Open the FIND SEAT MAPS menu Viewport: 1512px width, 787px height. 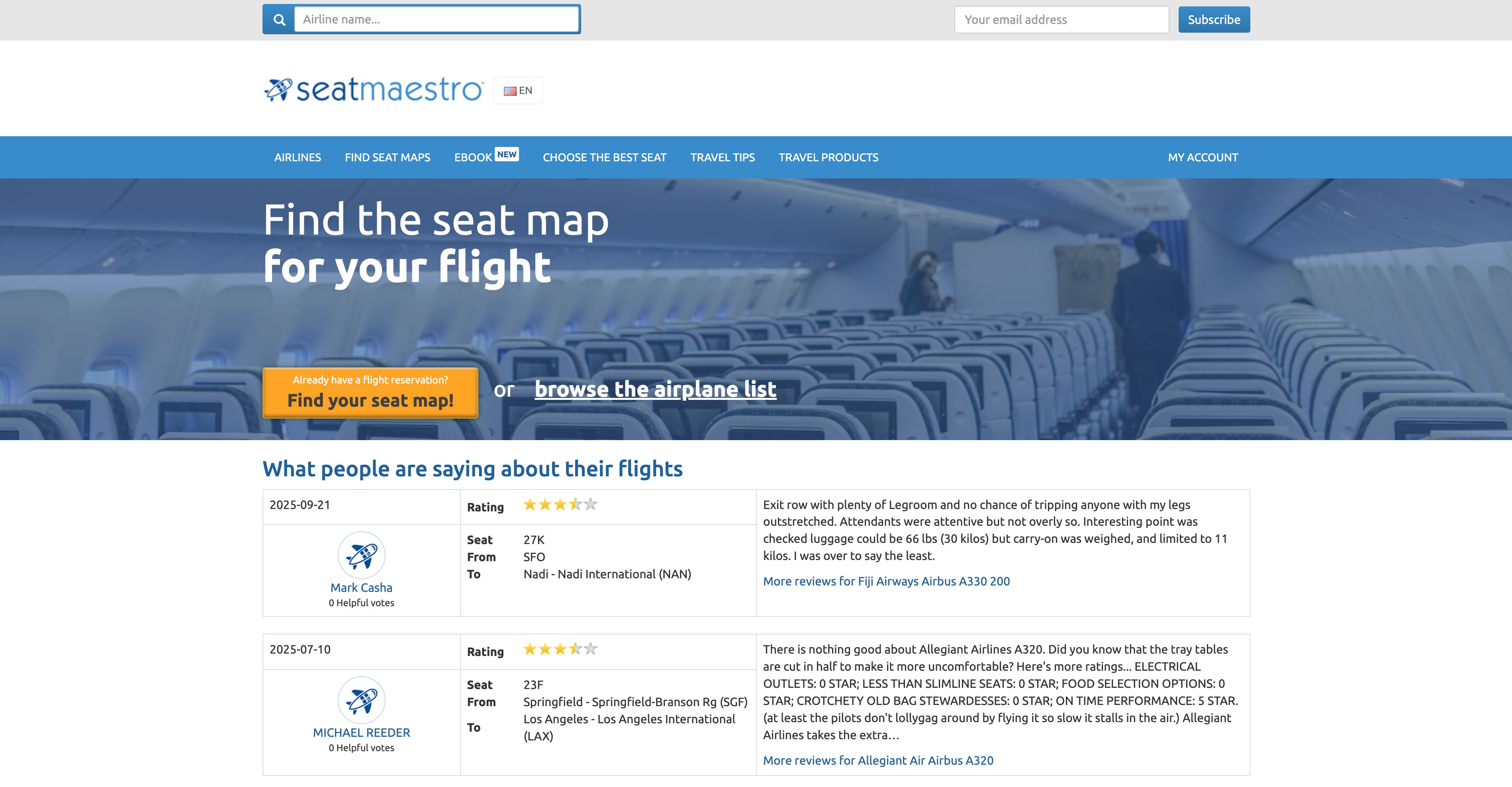[x=388, y=157]
